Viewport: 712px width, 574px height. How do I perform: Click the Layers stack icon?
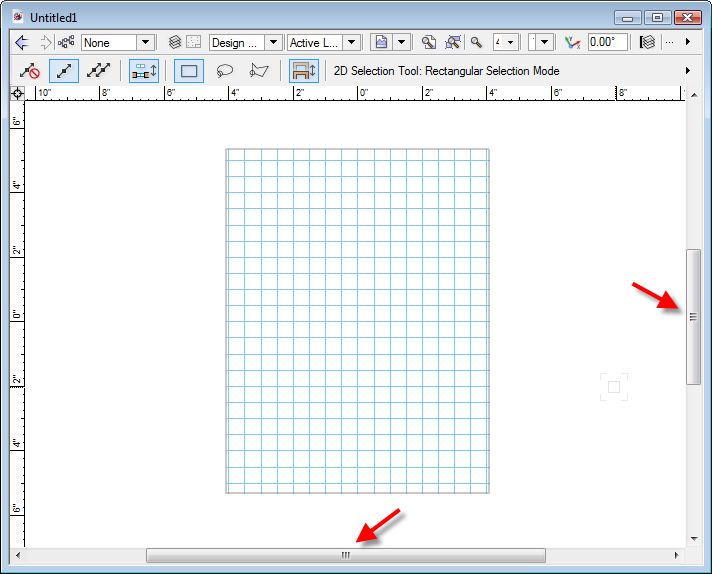pos(175,43)
